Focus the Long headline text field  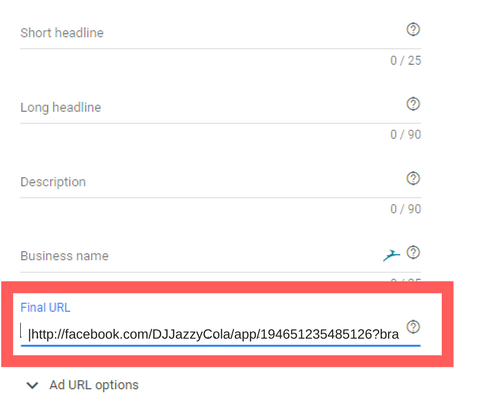click(x=212, y=107)
